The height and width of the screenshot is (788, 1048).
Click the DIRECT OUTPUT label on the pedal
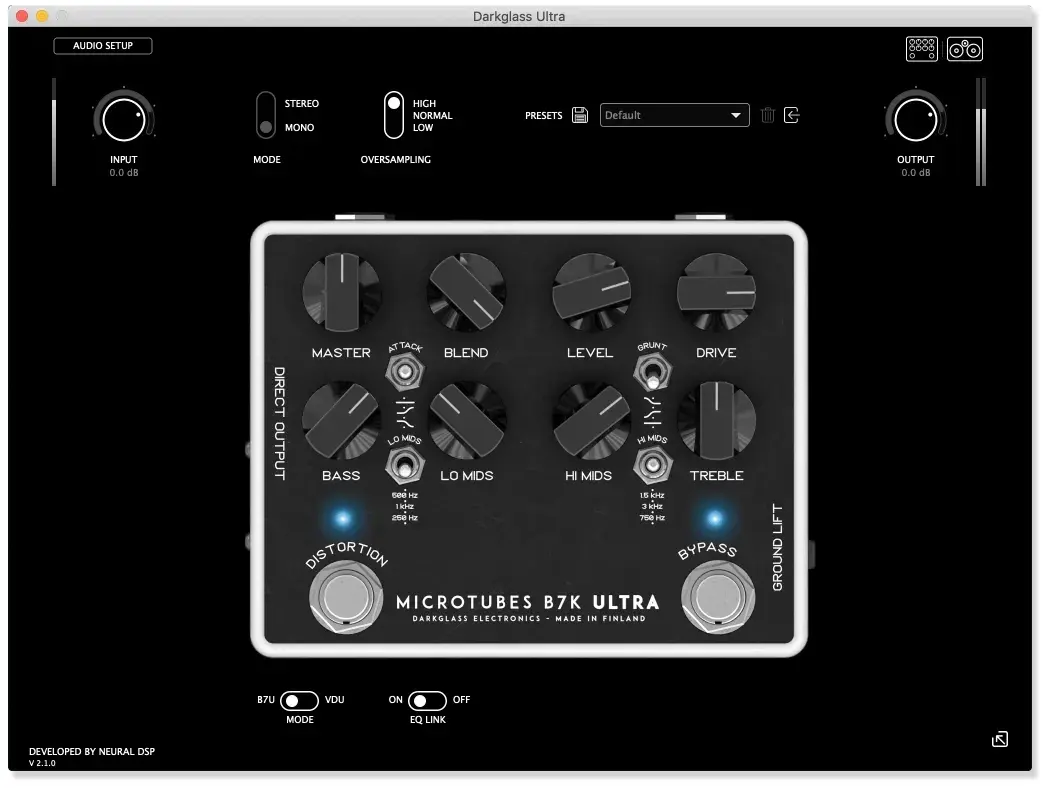coord(279,423)
